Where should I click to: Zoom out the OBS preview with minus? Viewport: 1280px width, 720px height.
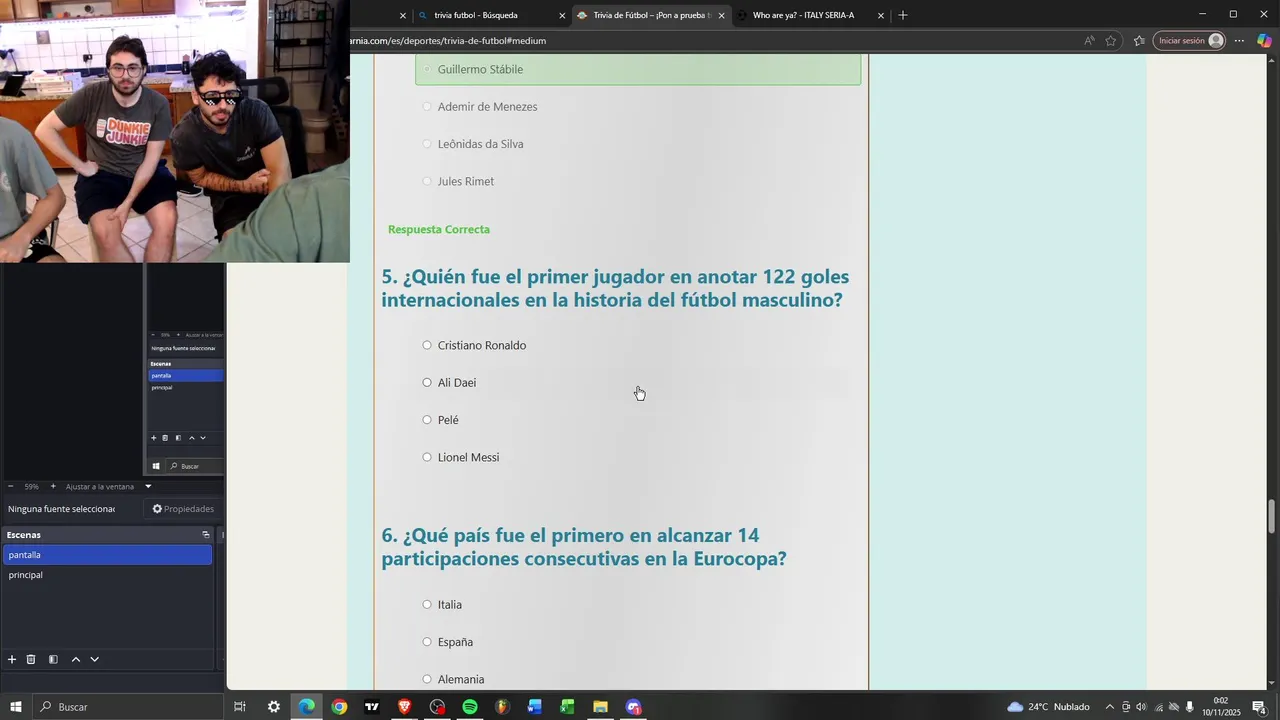(10, 486)
